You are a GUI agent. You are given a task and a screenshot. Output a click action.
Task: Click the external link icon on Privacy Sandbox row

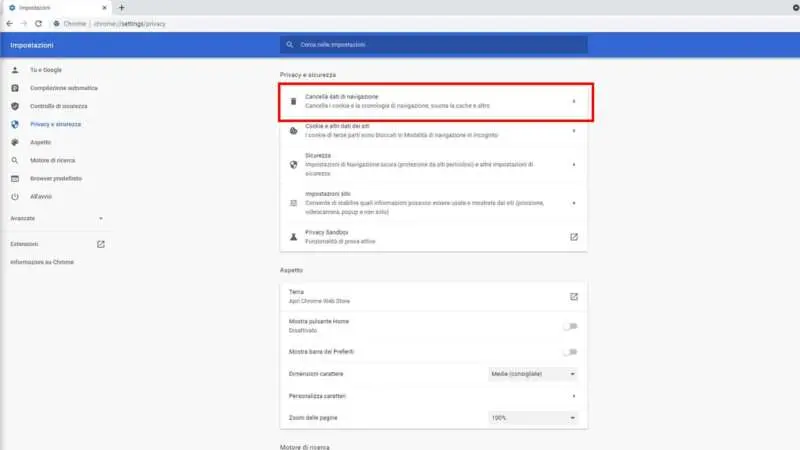[574, 237]
